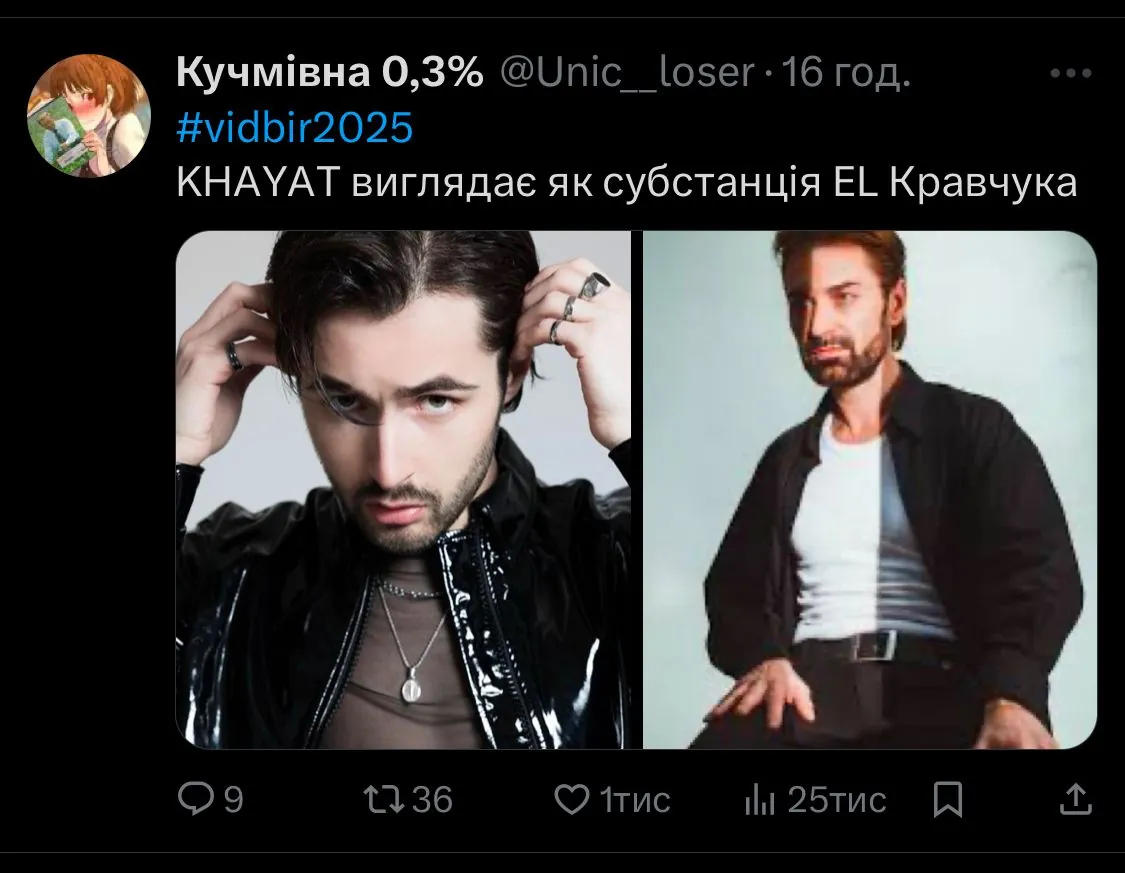Open the view analytics bar chart icon
The width and height of the screenshot is (1125, 873).
pyautogui.click(x=760, y=799)
